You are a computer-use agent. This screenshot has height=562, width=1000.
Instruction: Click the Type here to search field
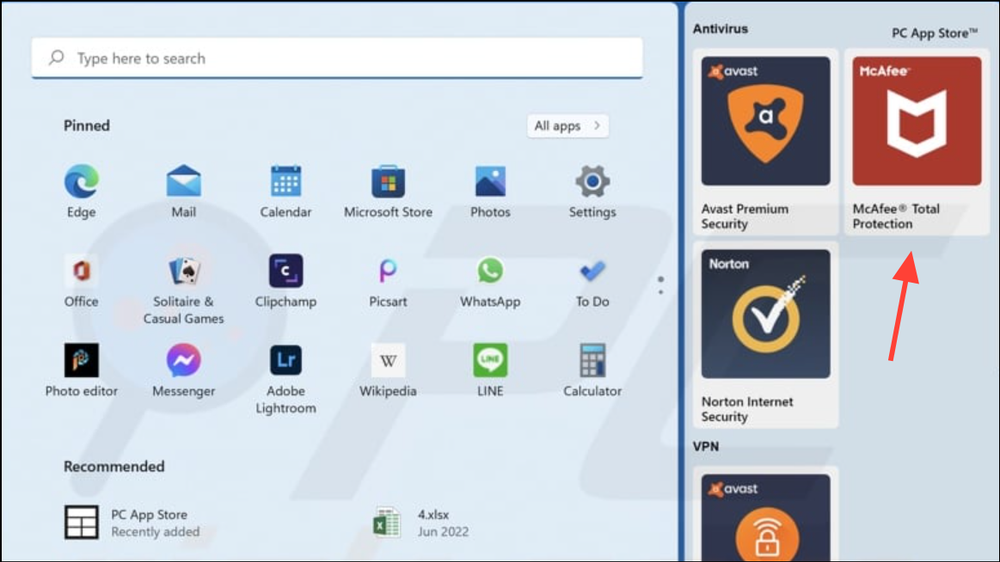pos(337,59)
